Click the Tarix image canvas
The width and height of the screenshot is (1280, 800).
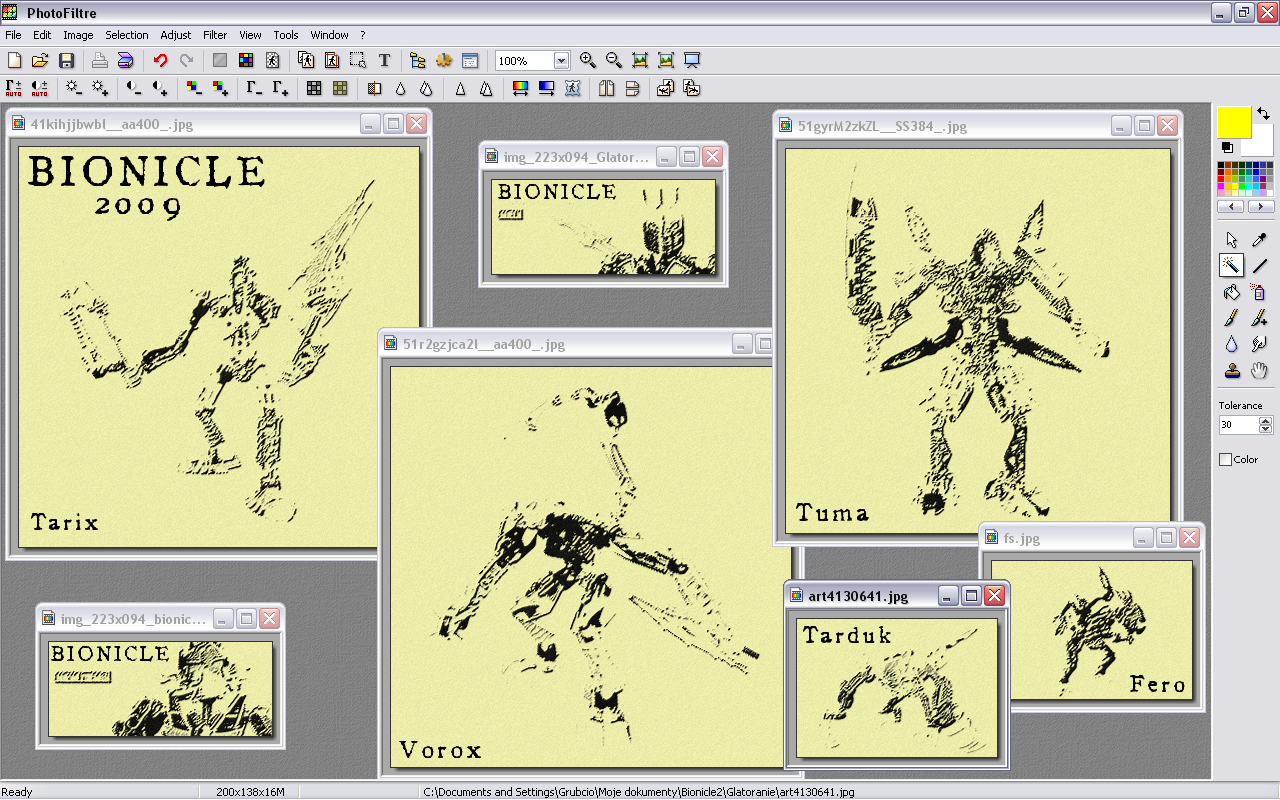tap(220, 347)
